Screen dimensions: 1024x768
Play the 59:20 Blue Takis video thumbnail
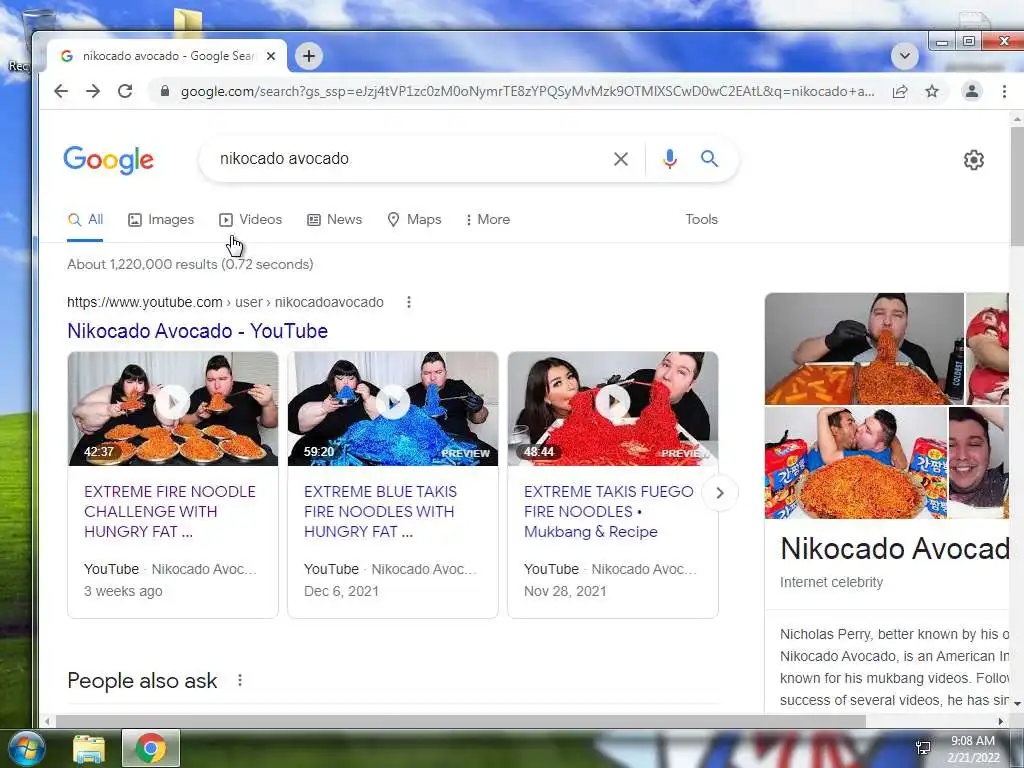pos(393,409)
